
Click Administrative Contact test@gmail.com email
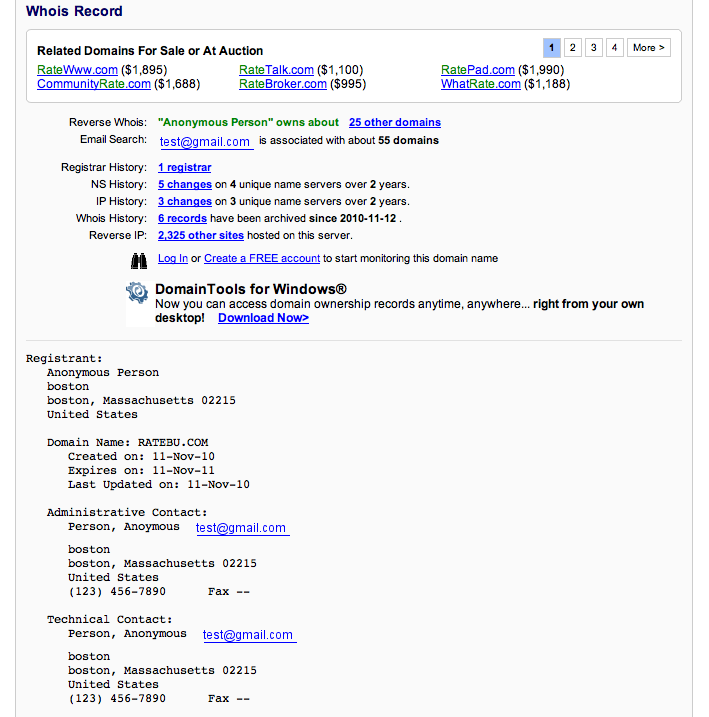242,528
